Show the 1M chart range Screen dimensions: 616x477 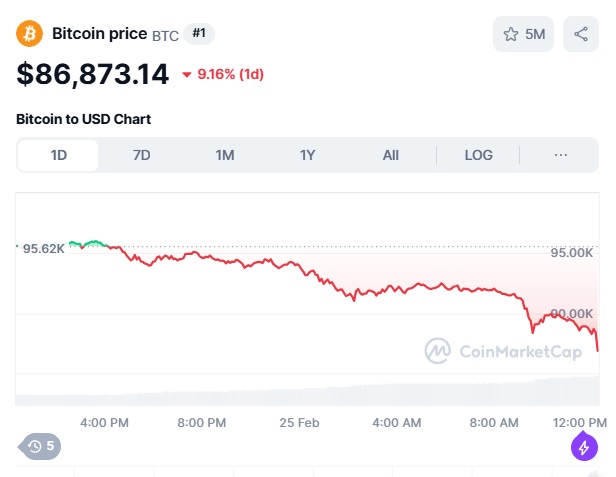click(224, 155)
